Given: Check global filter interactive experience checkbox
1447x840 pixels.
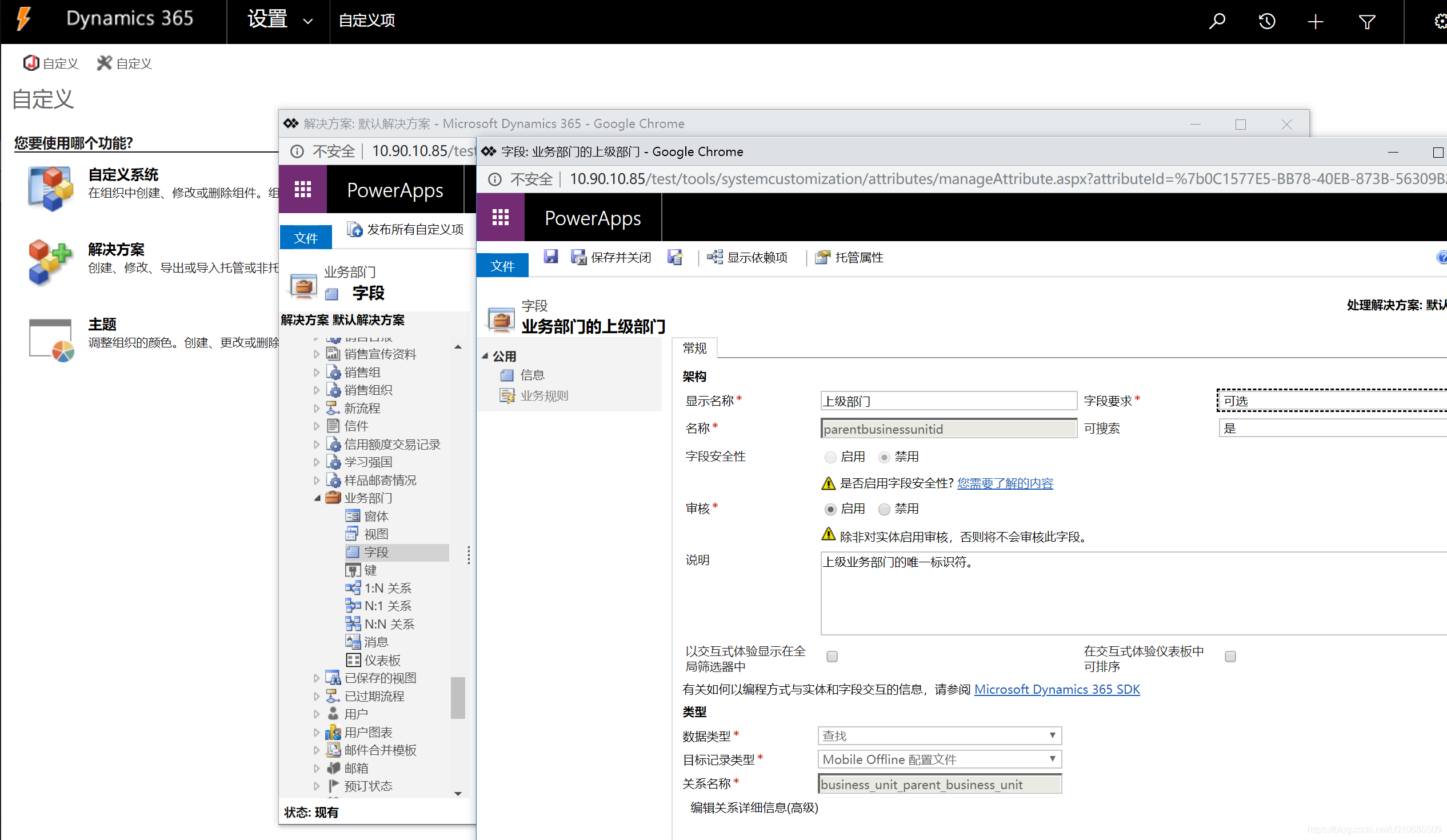Looking at the screenshot, I should pos(832,656).
